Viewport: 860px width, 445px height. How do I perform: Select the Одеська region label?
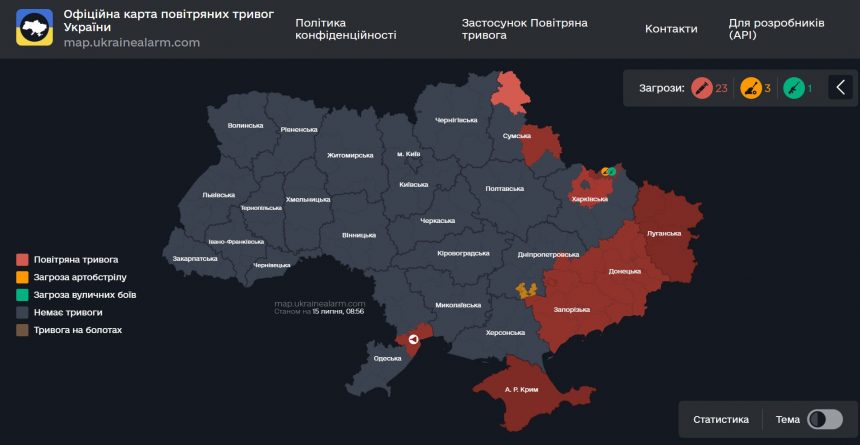pos(387,358)
